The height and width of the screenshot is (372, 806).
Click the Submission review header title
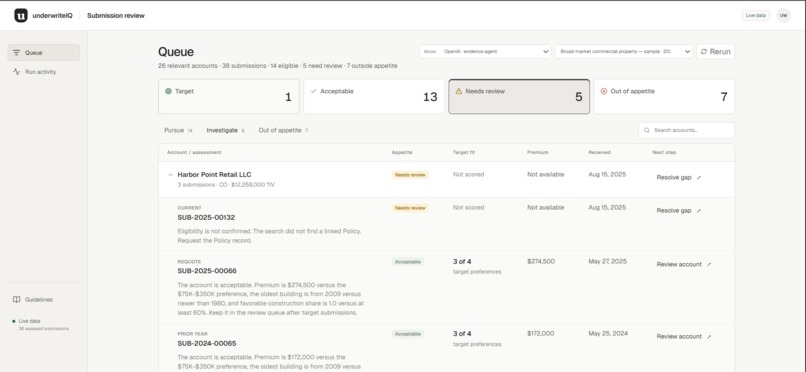(116, 16)
